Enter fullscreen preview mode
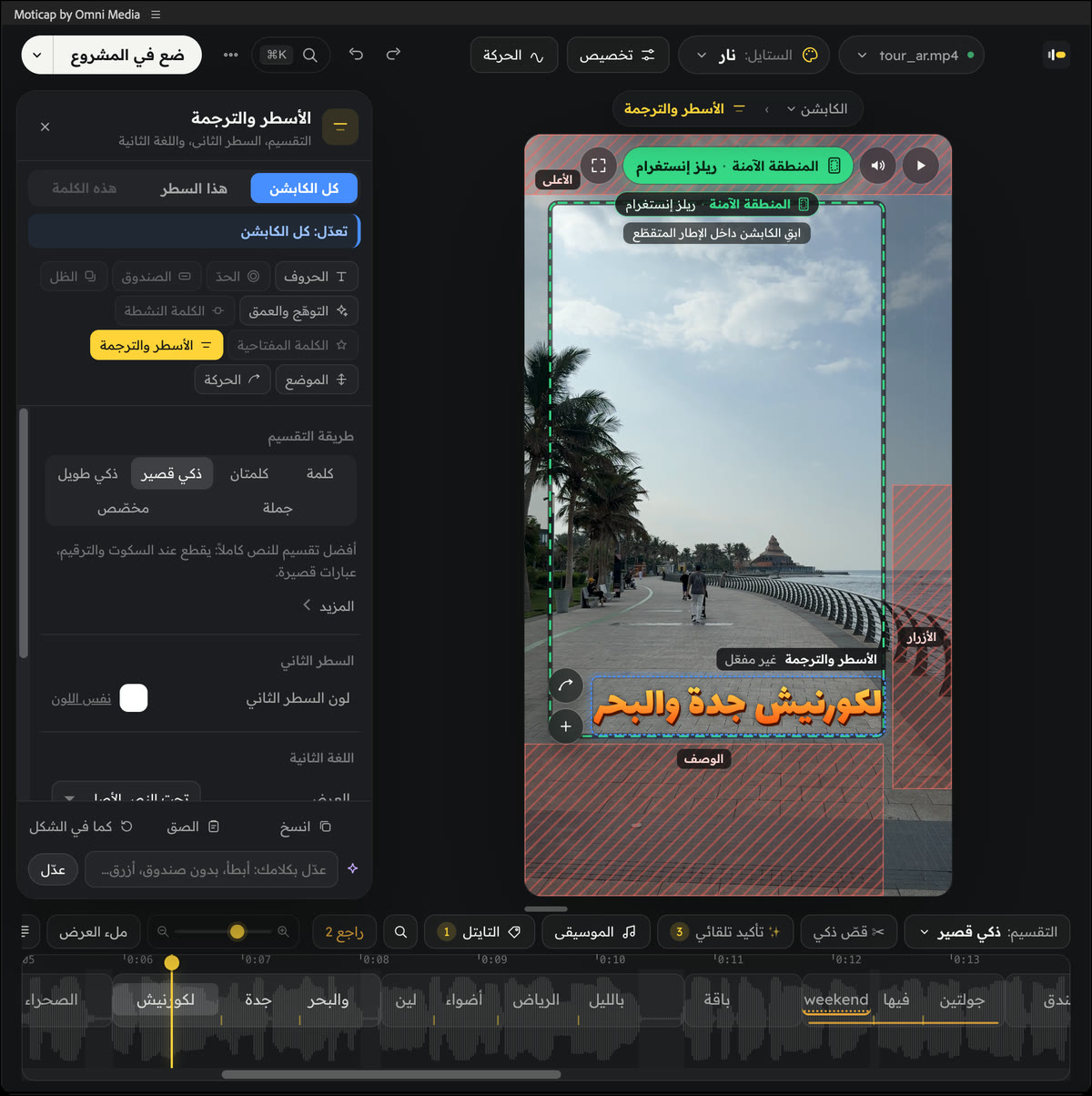This screenshot has height=1096, width=1092. pyautogui.click(x=598, y=166)
